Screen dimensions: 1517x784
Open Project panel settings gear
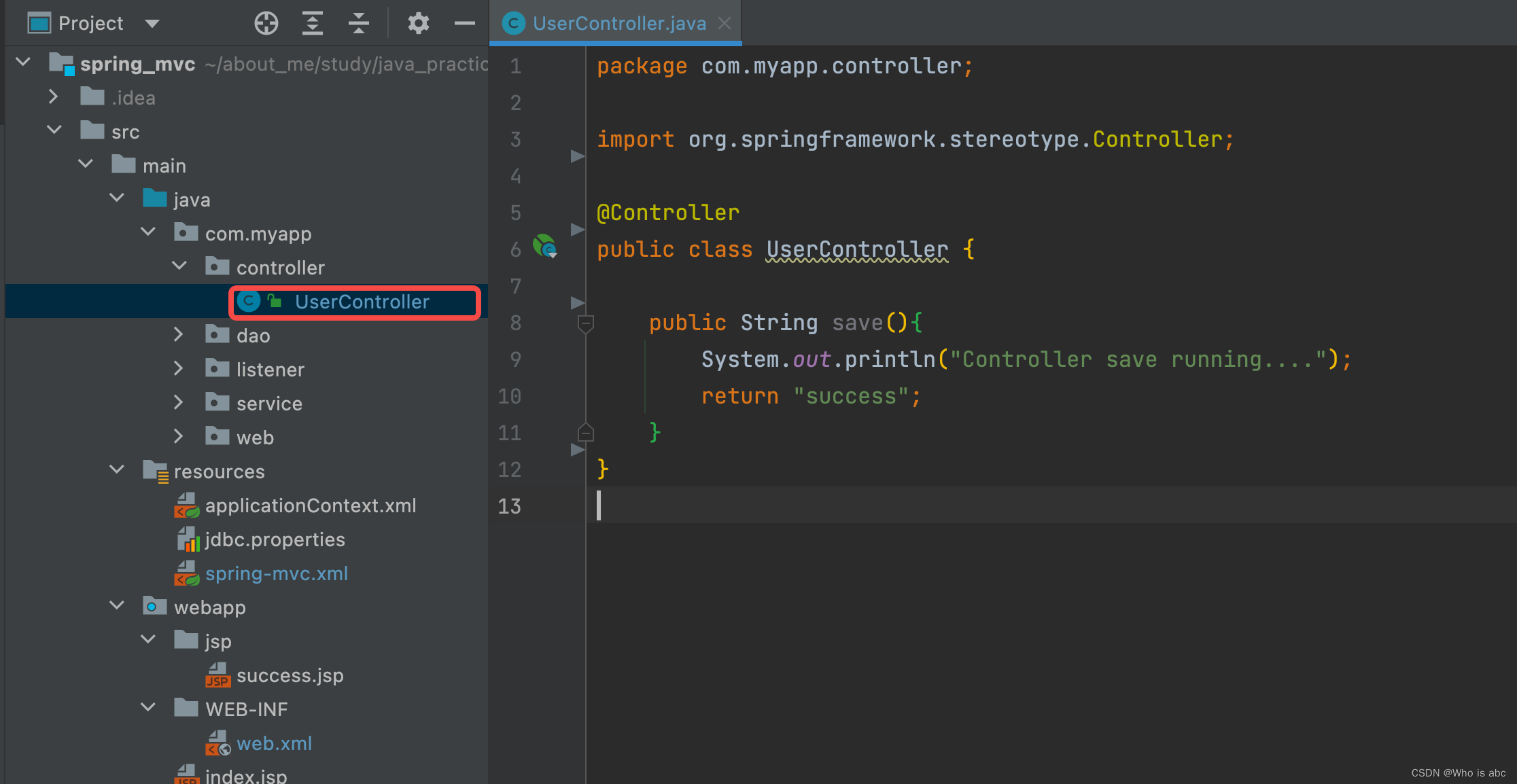tap(418, 23)
